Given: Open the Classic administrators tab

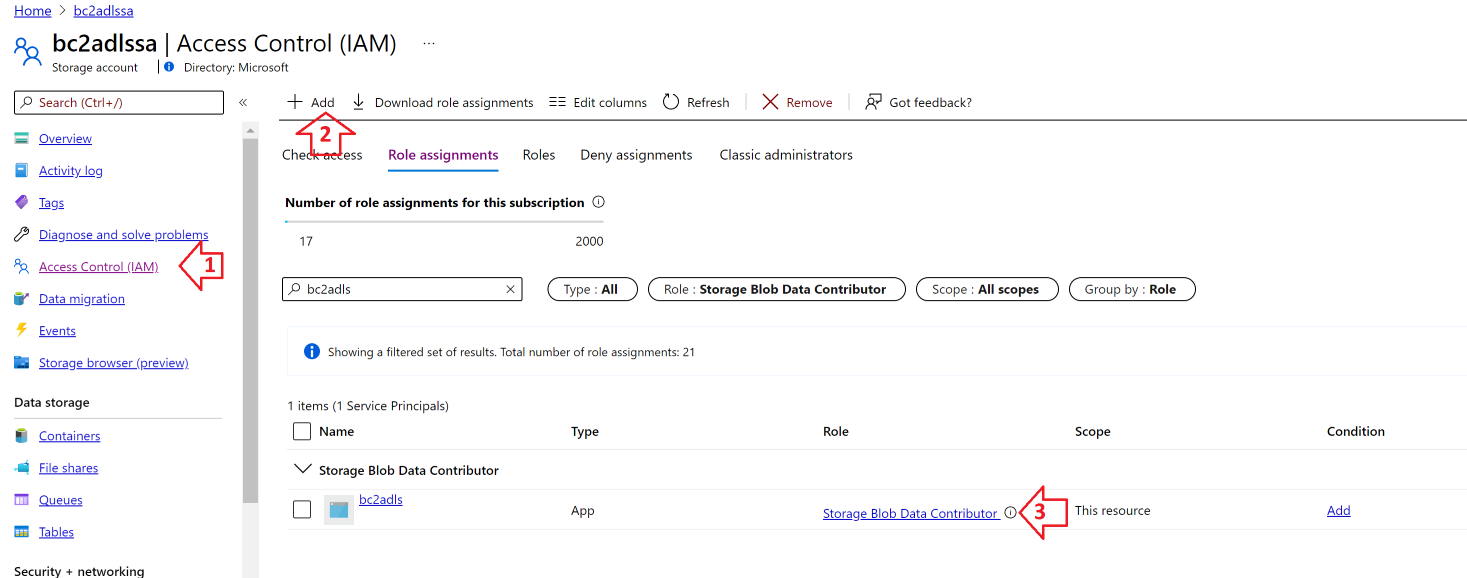Looking at the screenshot, I should tap(786, 155).
